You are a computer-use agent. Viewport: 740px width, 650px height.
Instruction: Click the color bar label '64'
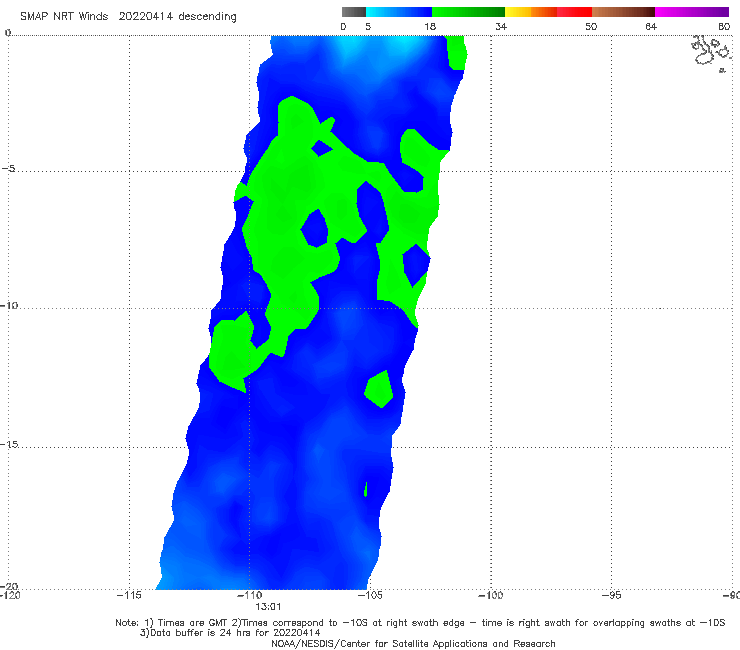tap(651, 27)
